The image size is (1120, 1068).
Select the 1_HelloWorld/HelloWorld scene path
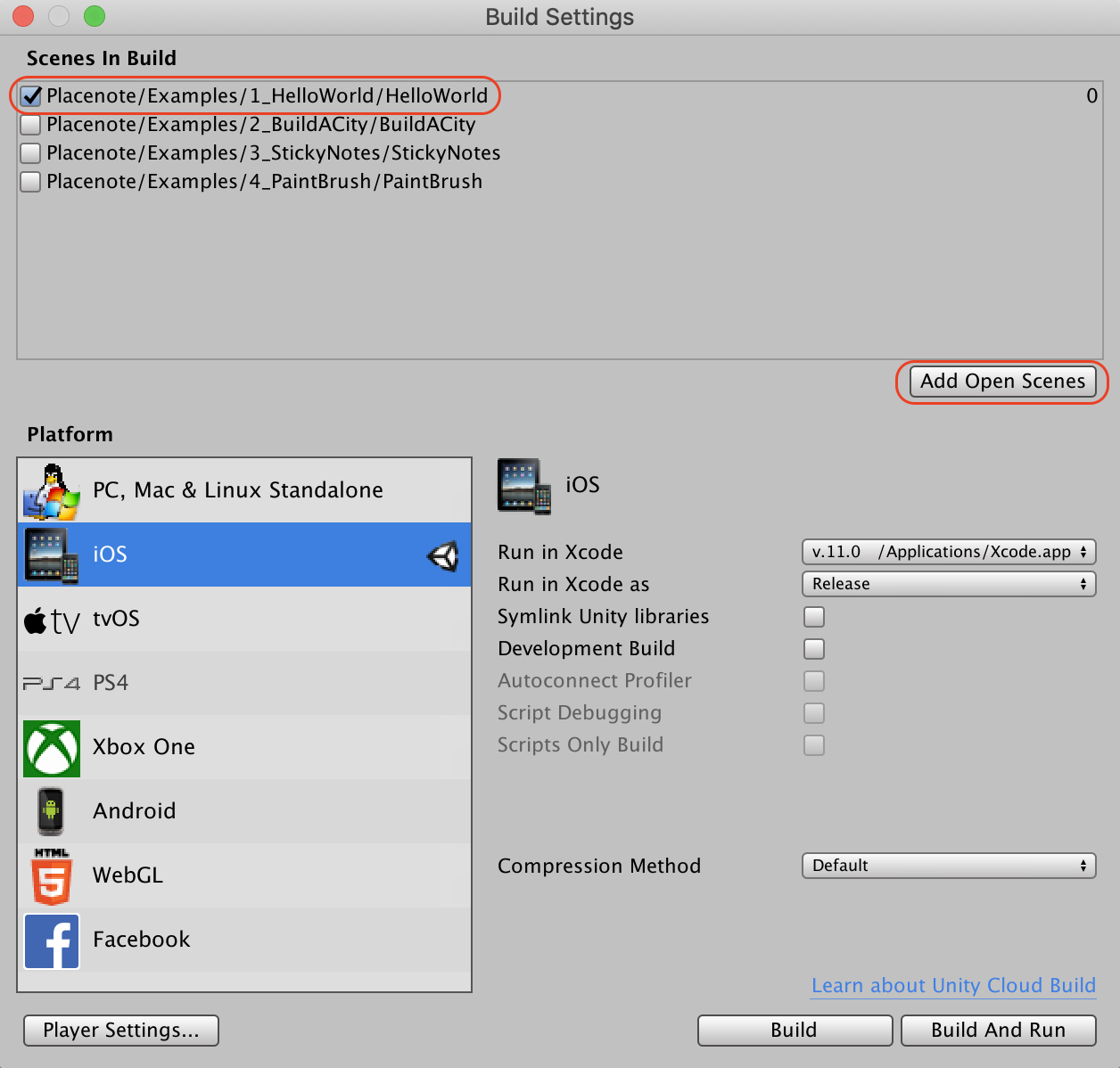(268, 96)
